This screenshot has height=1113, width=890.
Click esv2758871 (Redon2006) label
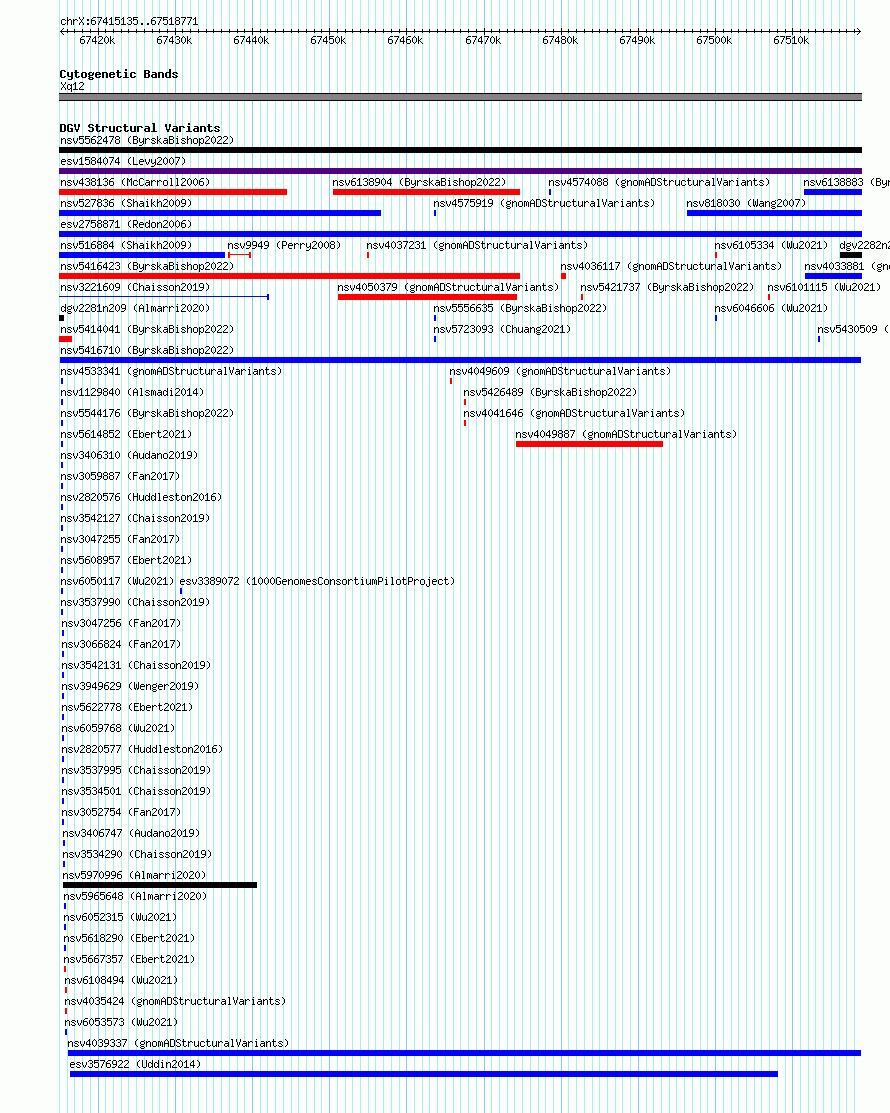coord(126,224)
